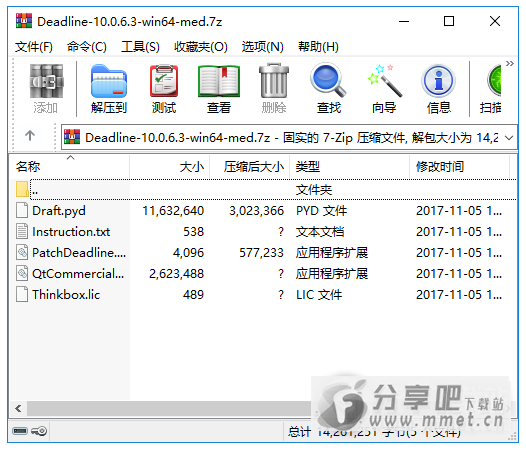Open the Favorites (收藏夹) menu
Screen dimensions: 526x450
[201, 47]
